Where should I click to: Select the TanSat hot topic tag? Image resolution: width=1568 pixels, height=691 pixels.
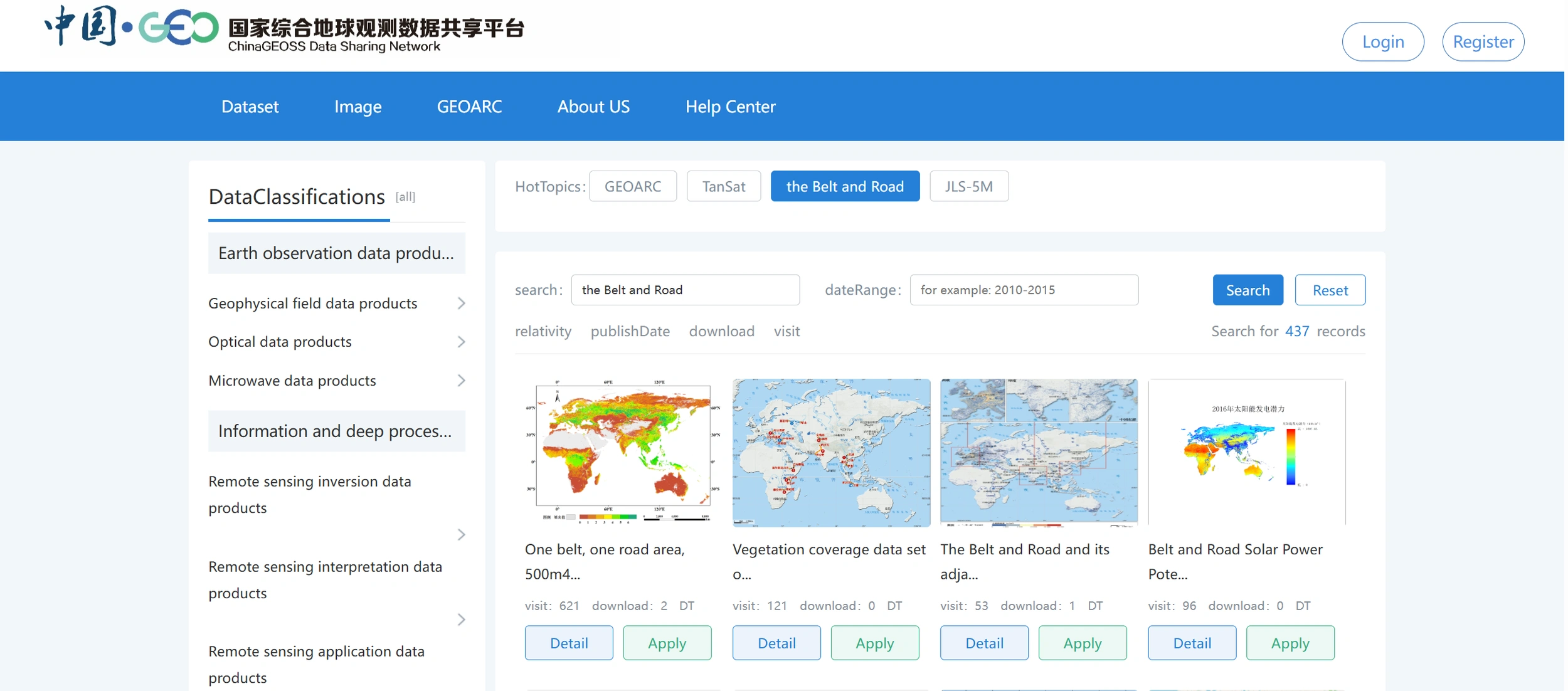click(x=723, y=186)
